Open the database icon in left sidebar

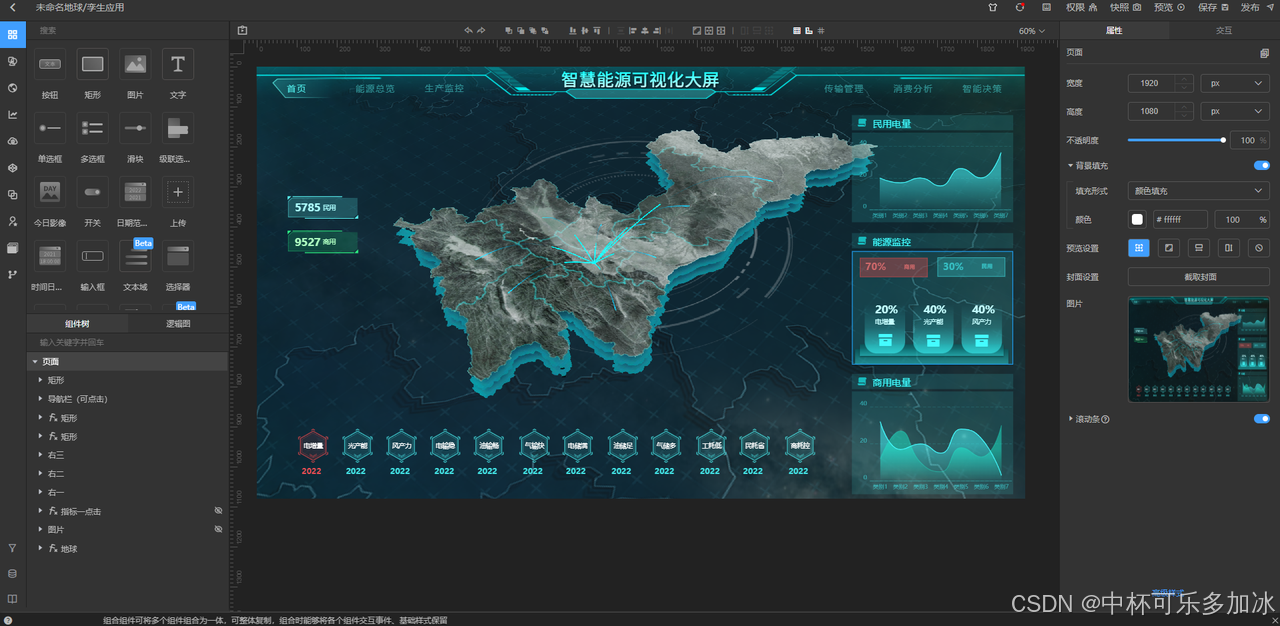13,573
